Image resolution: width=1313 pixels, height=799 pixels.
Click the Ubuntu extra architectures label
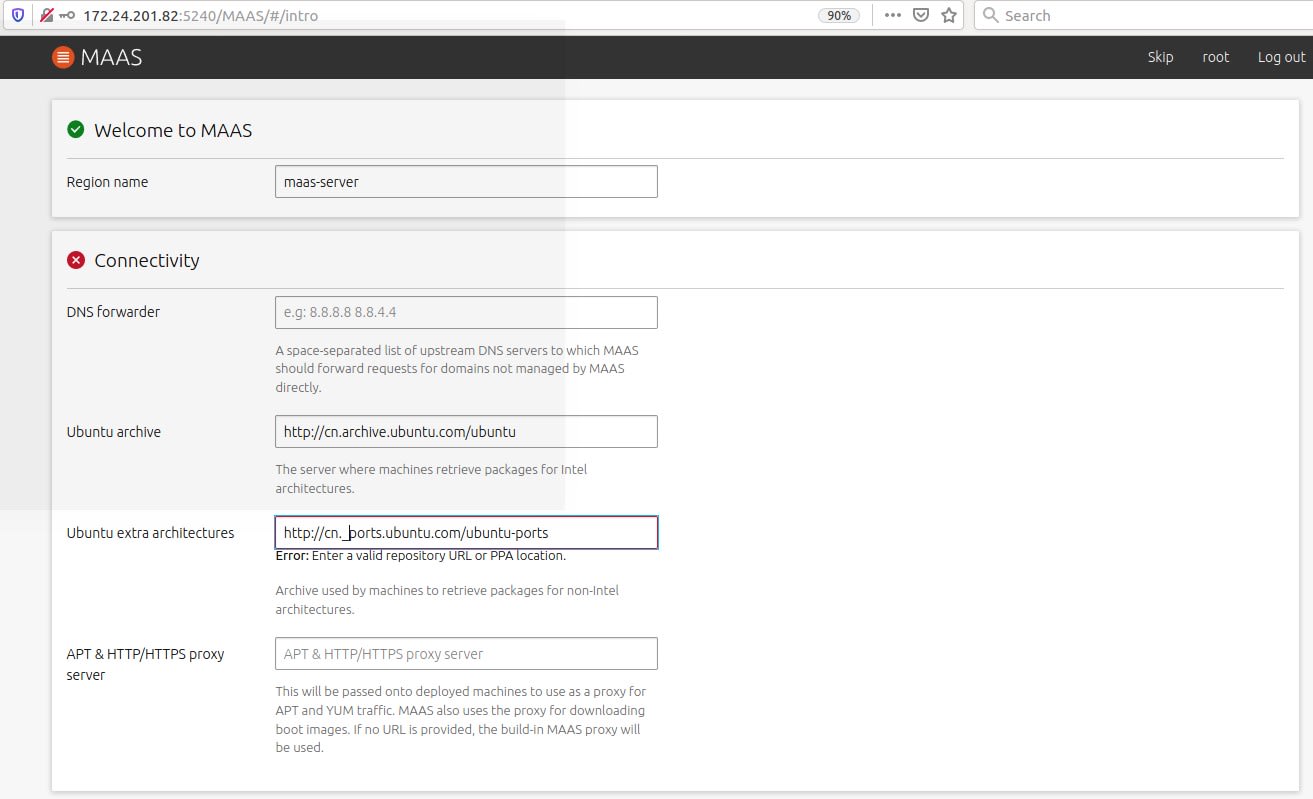[x=150, y=533]
